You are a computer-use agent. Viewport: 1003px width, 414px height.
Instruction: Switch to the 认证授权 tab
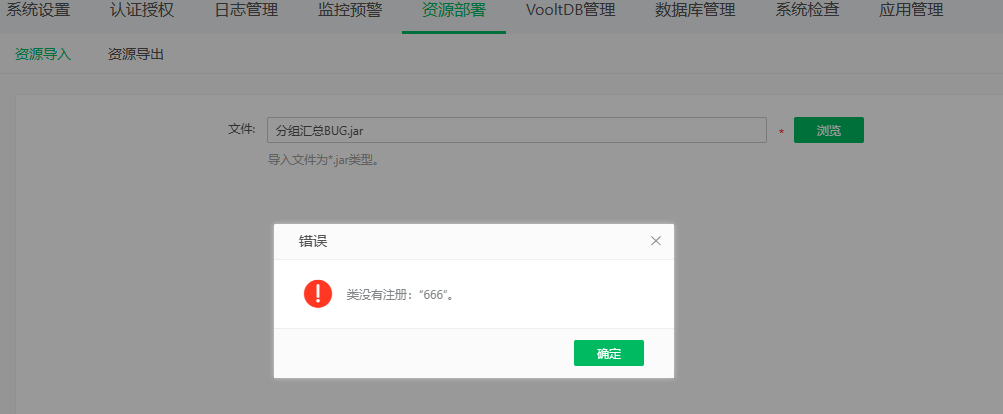[143, 12]
